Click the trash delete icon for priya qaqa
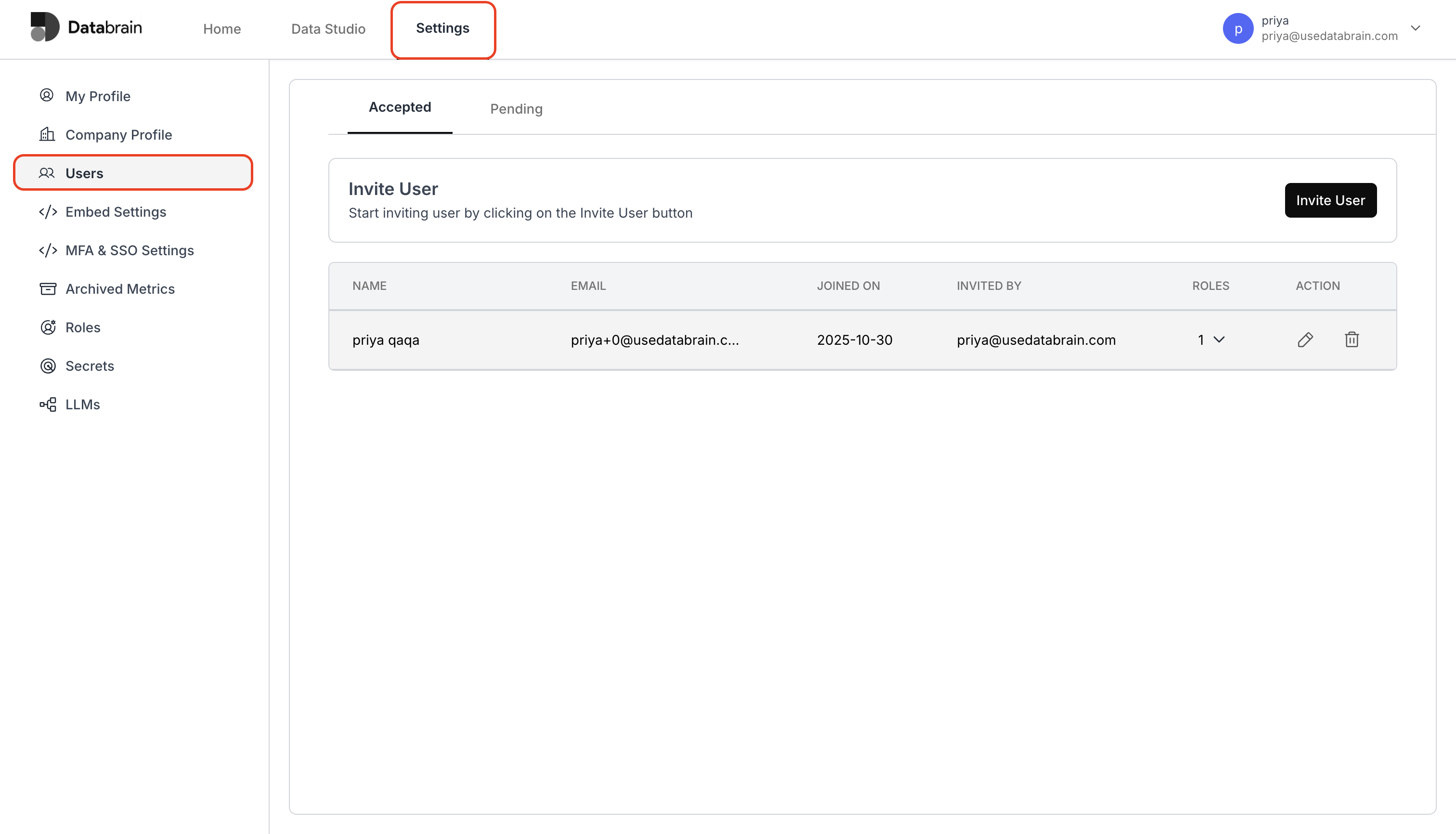Image resolution: width=1456 pixels, height=834 pixels. [1351, 339]
